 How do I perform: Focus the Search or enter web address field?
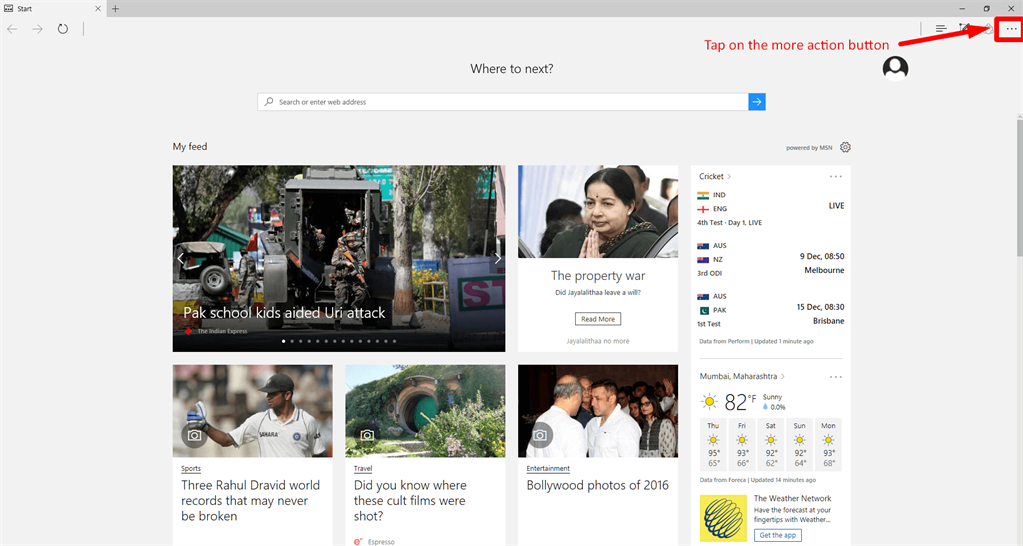pyautogui.click(x=503, y=102)
